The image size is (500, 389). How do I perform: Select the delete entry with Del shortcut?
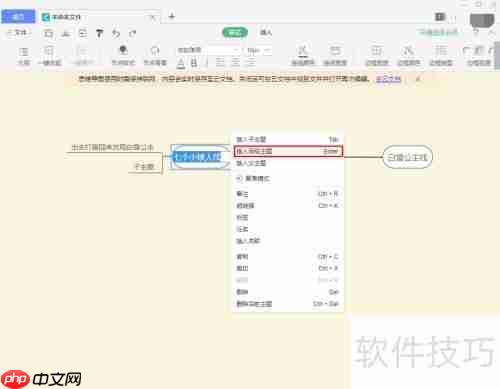pos(288,292)
